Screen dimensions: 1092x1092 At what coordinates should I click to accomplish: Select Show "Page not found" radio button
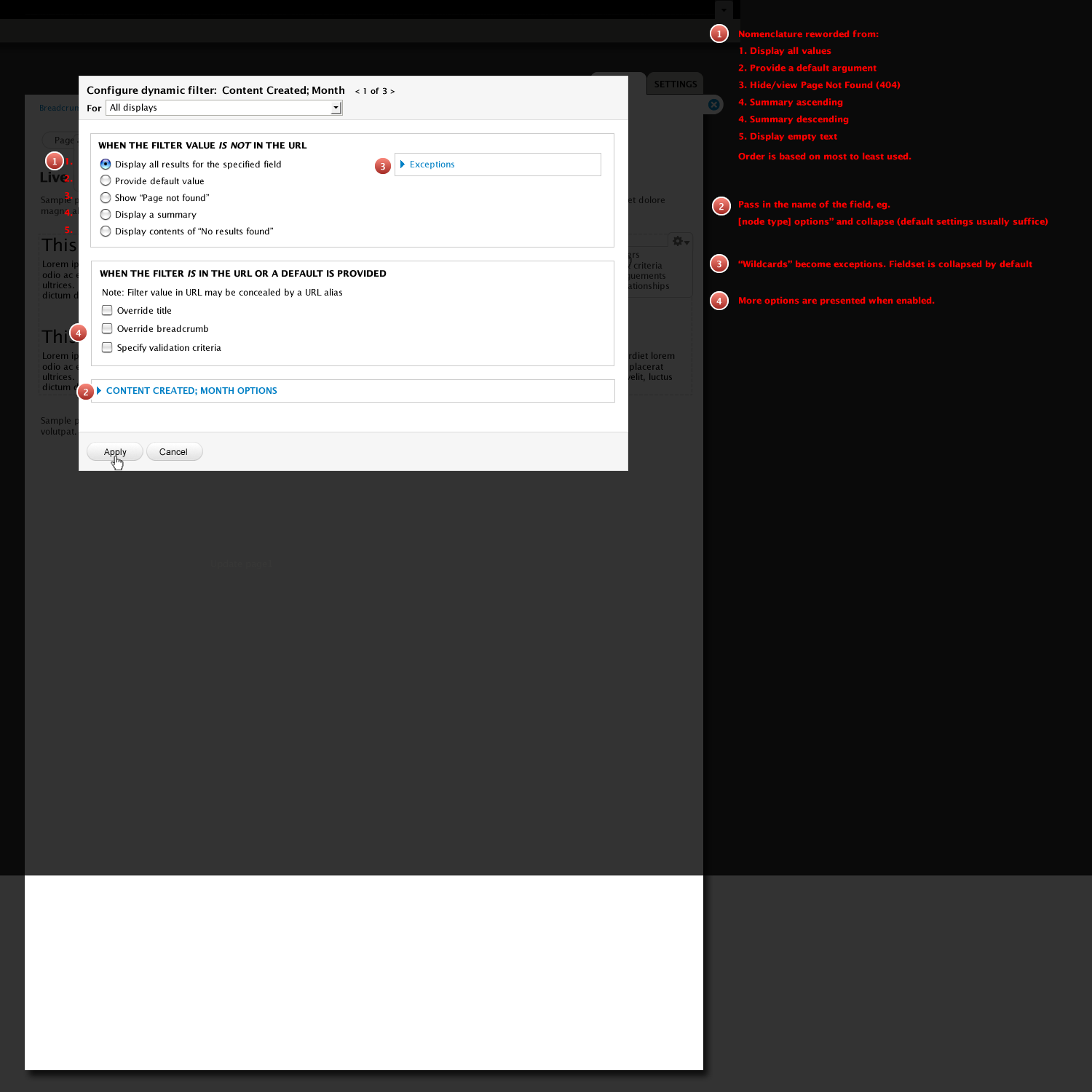[x=106, y=197]
